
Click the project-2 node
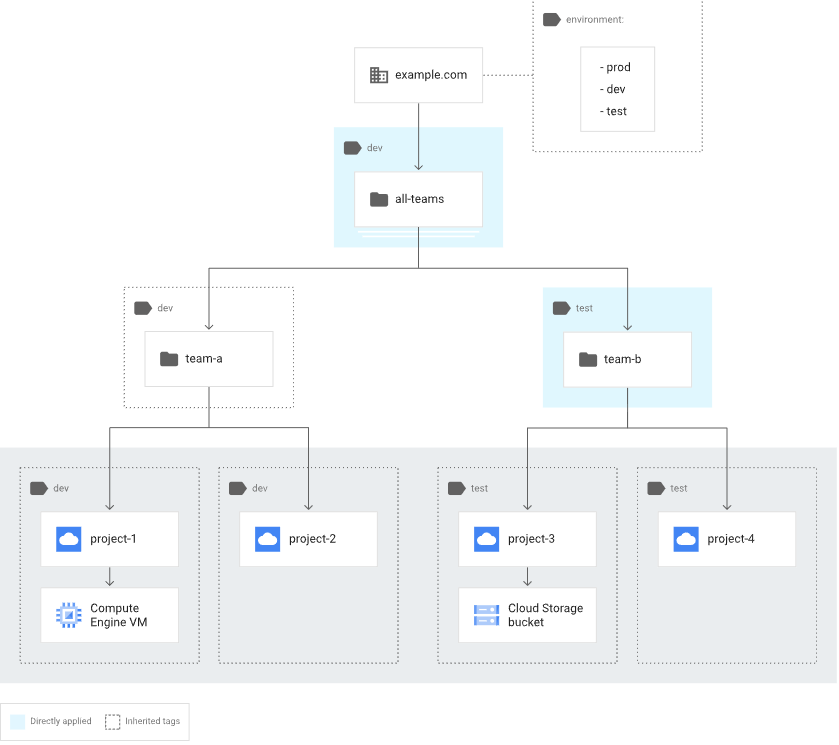pos(307,538)
